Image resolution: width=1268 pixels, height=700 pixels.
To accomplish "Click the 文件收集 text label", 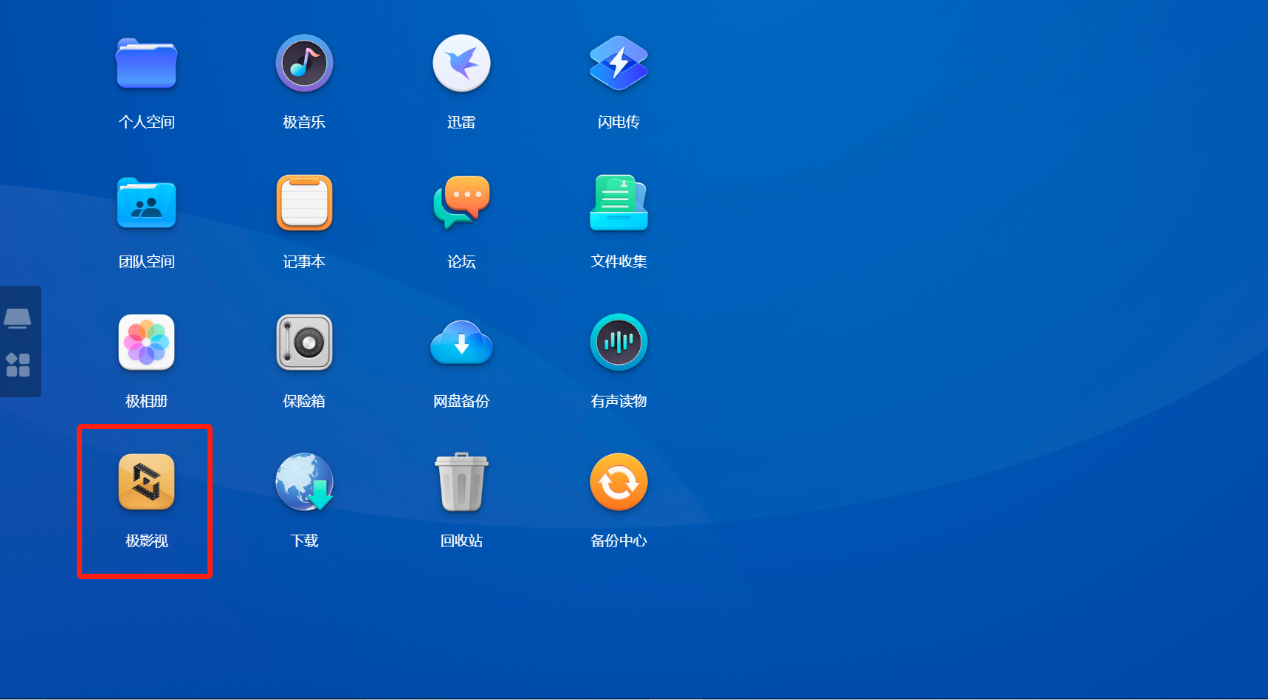I will [619, 262].
